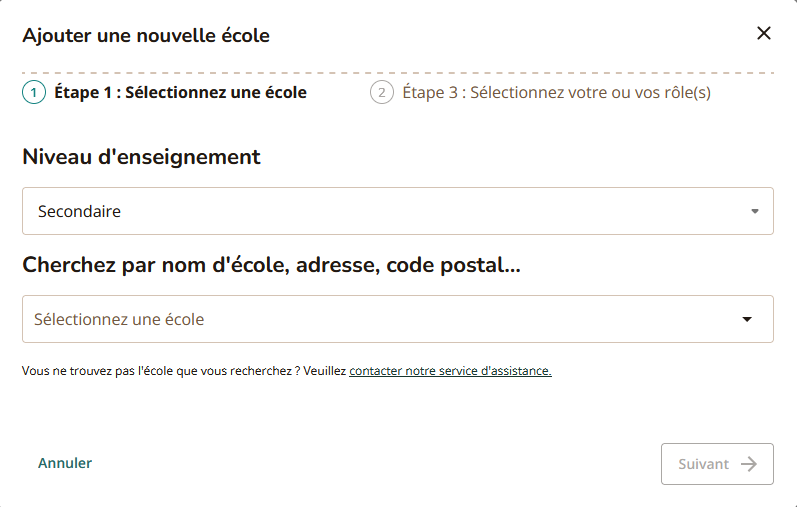The width and height of the screenshot is (797, 507).
Task: Click the step 1 circle indicator
Action: pyautogui.click(x=34, y=93)
